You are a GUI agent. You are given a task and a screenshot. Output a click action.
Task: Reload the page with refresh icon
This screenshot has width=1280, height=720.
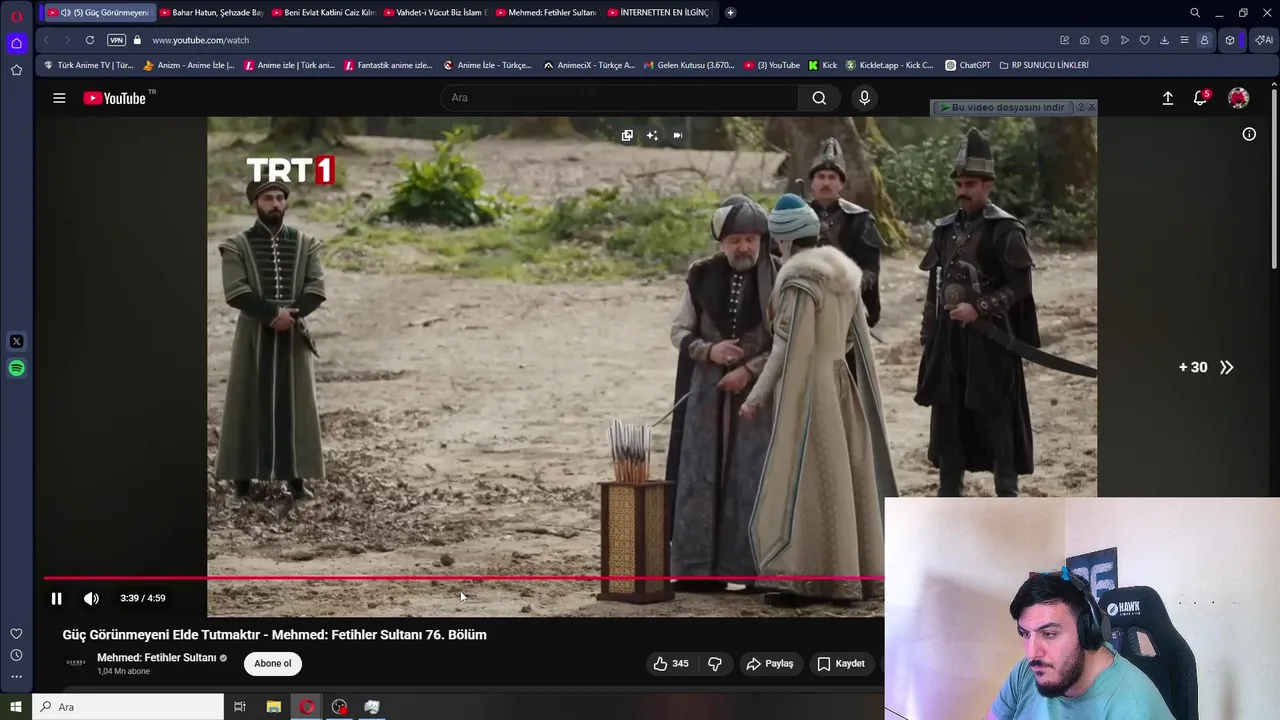coord(90,40)
